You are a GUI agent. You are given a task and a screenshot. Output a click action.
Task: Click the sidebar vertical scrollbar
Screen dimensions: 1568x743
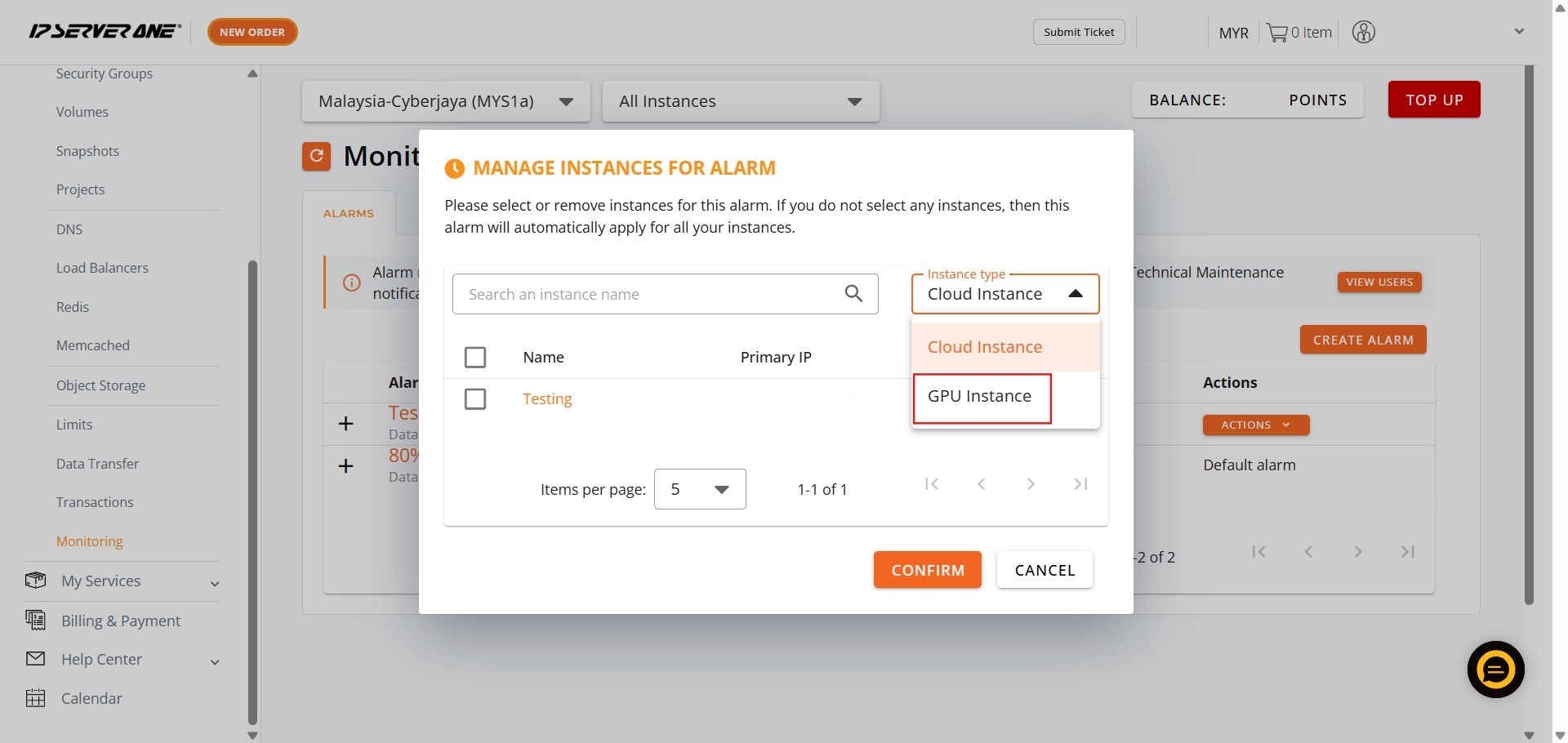[252, 490]
